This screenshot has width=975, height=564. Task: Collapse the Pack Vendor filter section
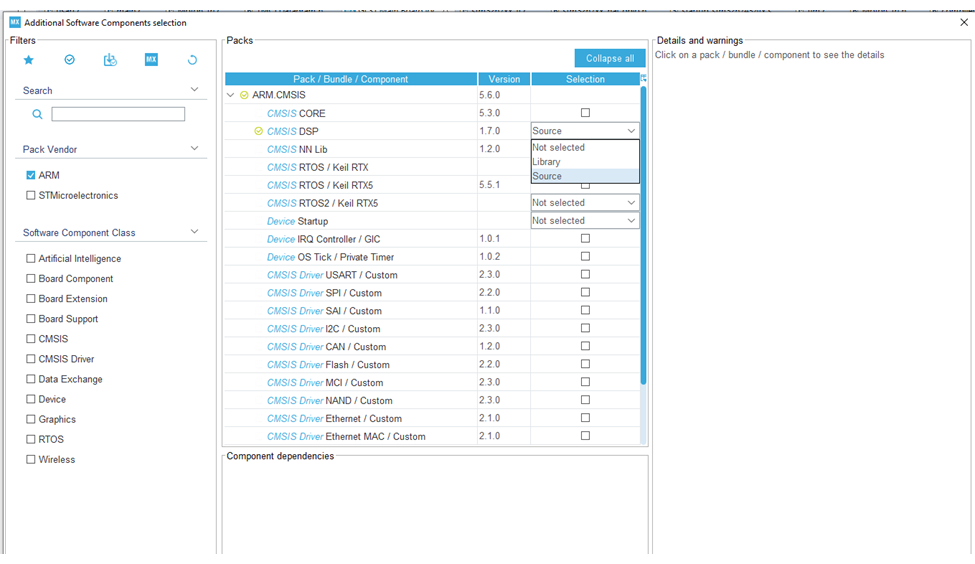(x=195, y=149)
